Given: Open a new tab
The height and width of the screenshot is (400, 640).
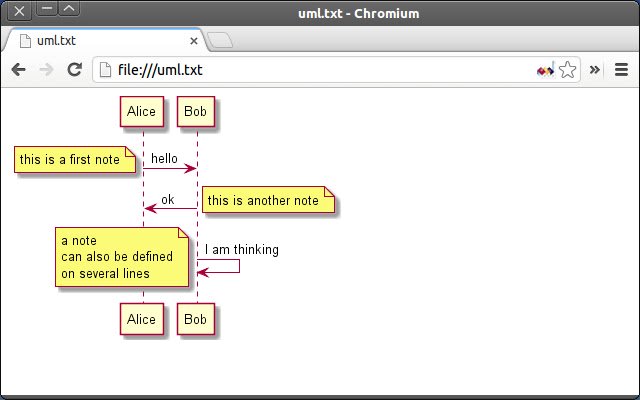Looking at the screenshot, I should (x=220, y=40).
